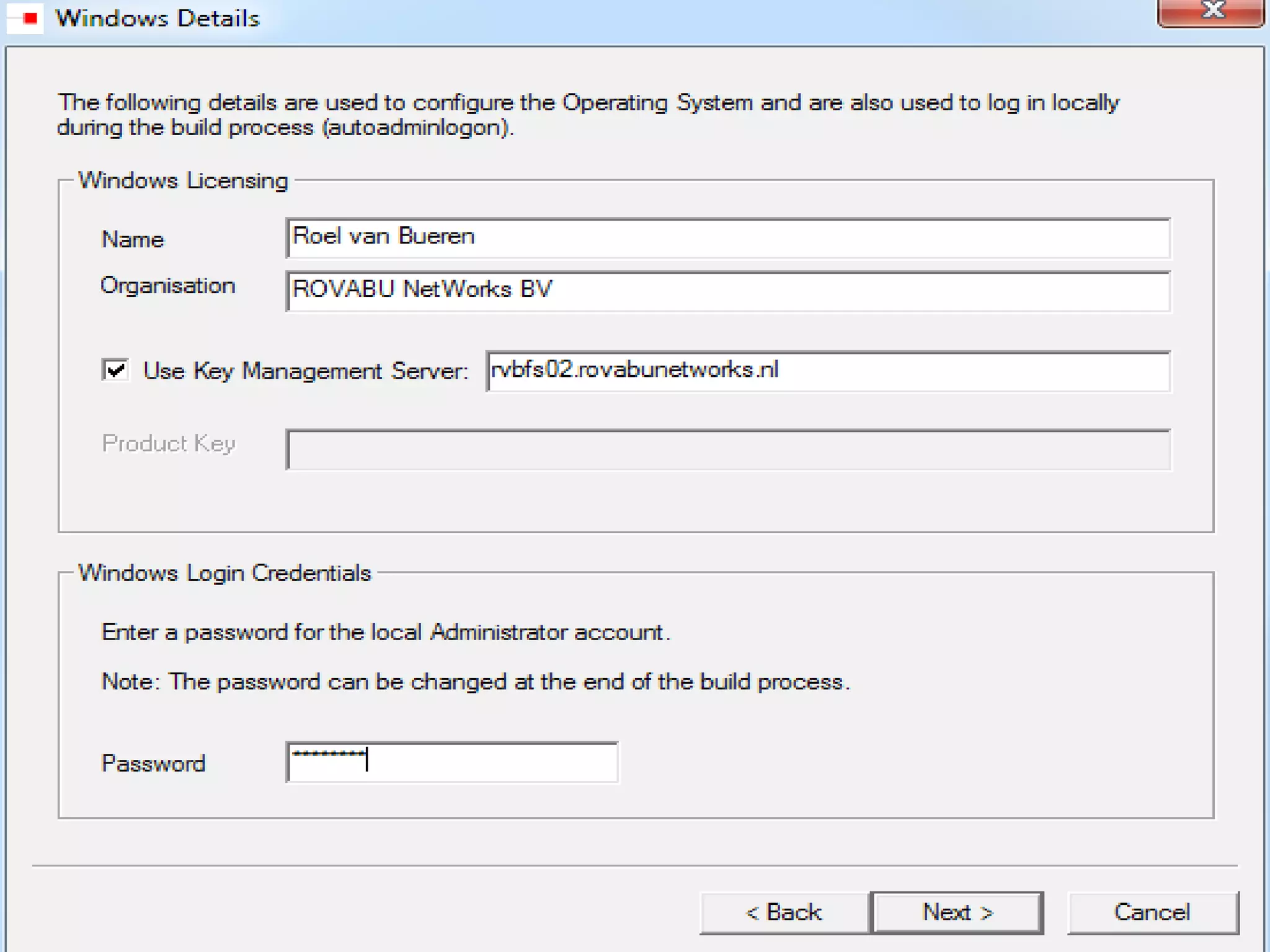Click the note about changing the password
The width and height of the screenshot is (1270, 952).
click(x=476, y=682)
